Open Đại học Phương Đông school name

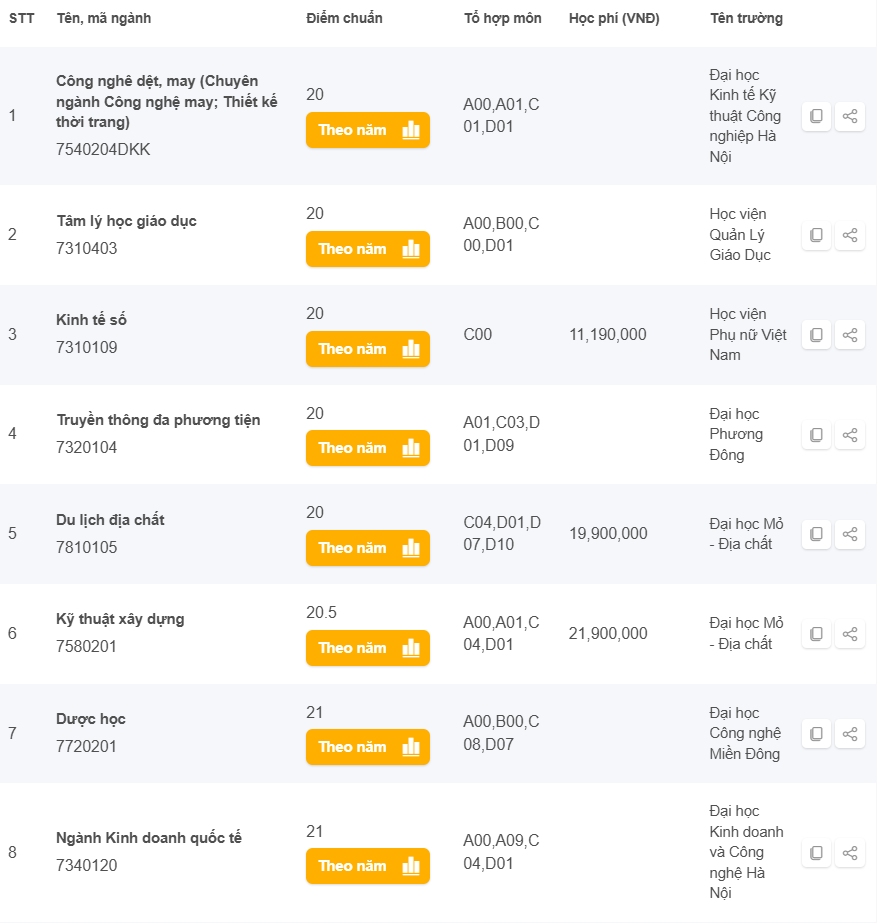(736, 434)
